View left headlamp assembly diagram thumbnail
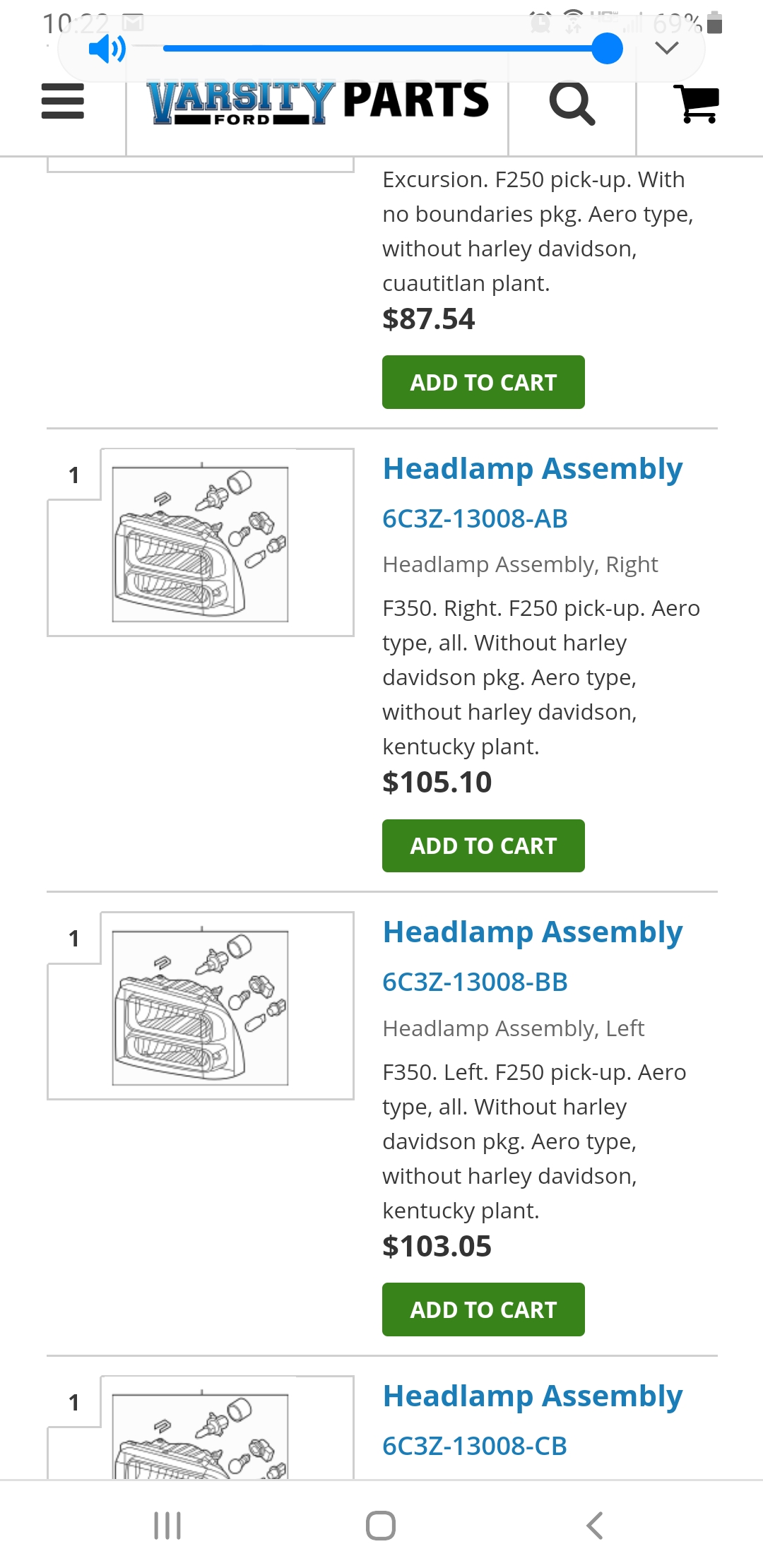This screenshot has width=763, height=1568. click(201, 1006)
